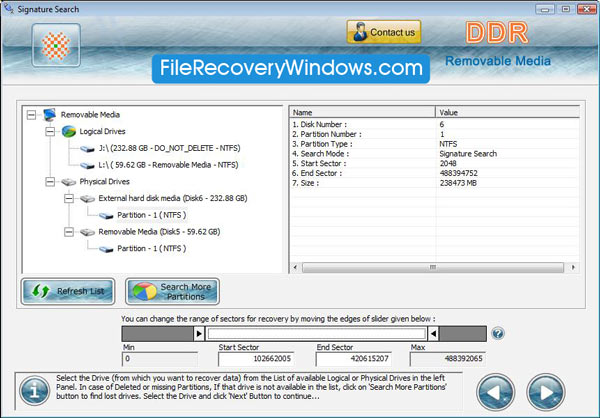
Task: Click the Value column header
Action: point(507,112)
